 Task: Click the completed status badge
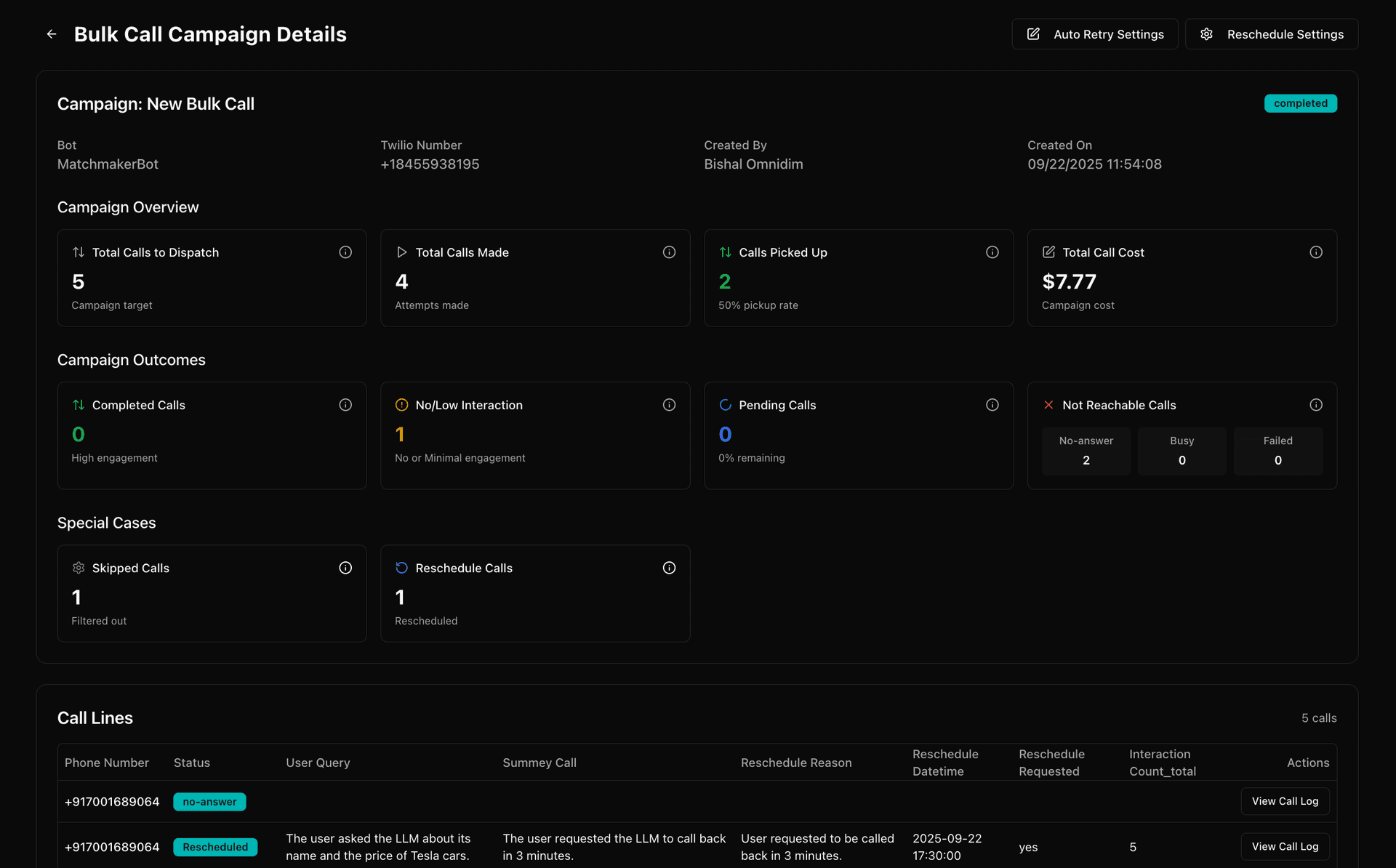point(1301,103)
